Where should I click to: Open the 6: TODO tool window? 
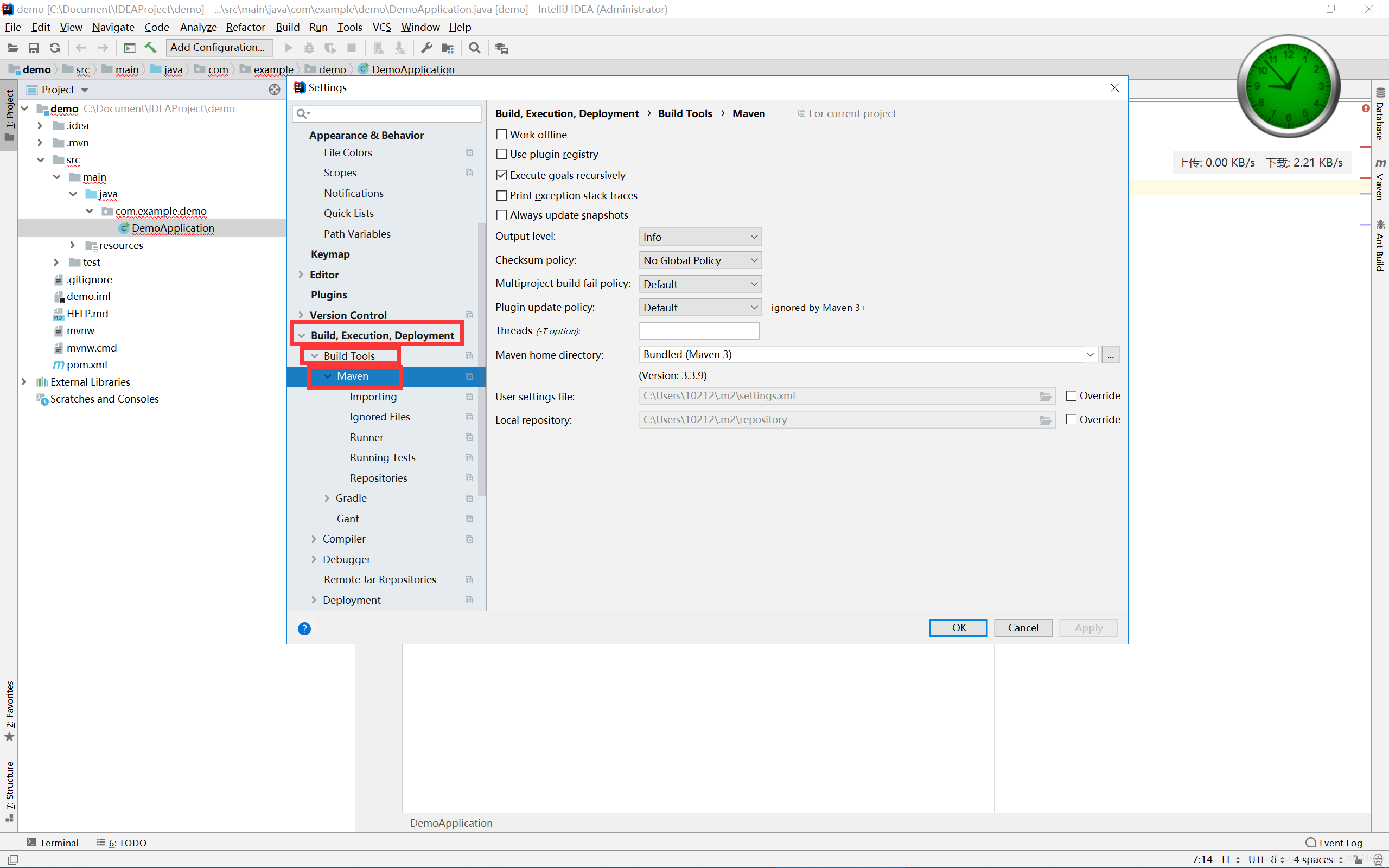tap(121, 842)
